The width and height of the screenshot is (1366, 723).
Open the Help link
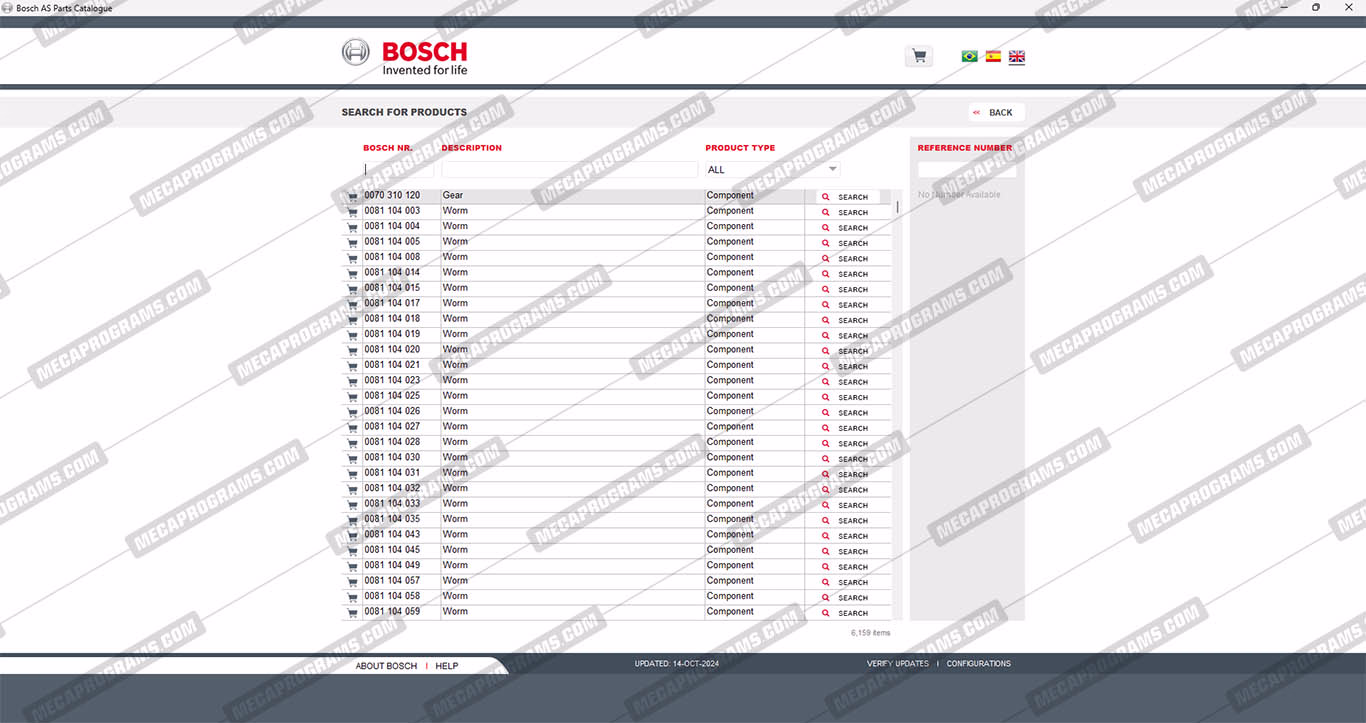[x=447, y=666]
